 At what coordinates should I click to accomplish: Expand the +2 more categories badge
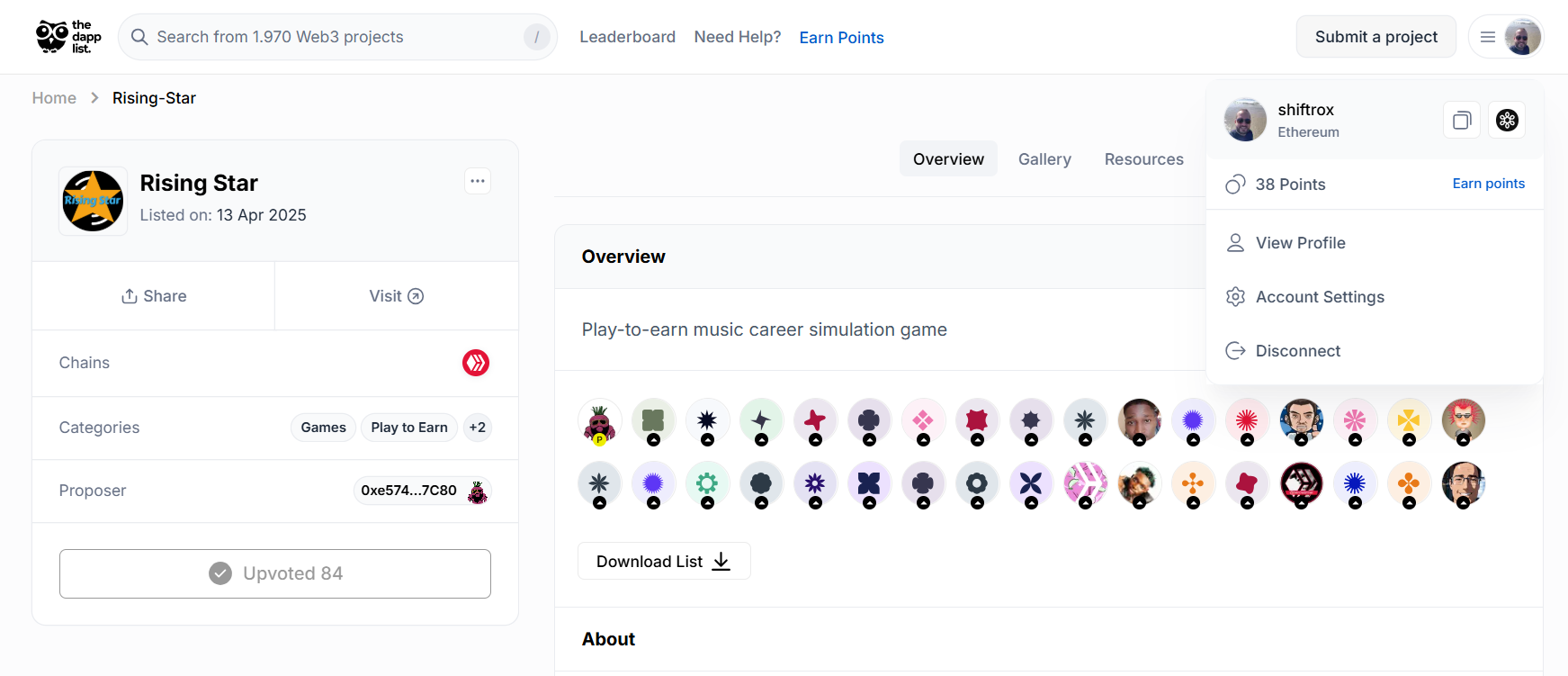tap(478, 428)
